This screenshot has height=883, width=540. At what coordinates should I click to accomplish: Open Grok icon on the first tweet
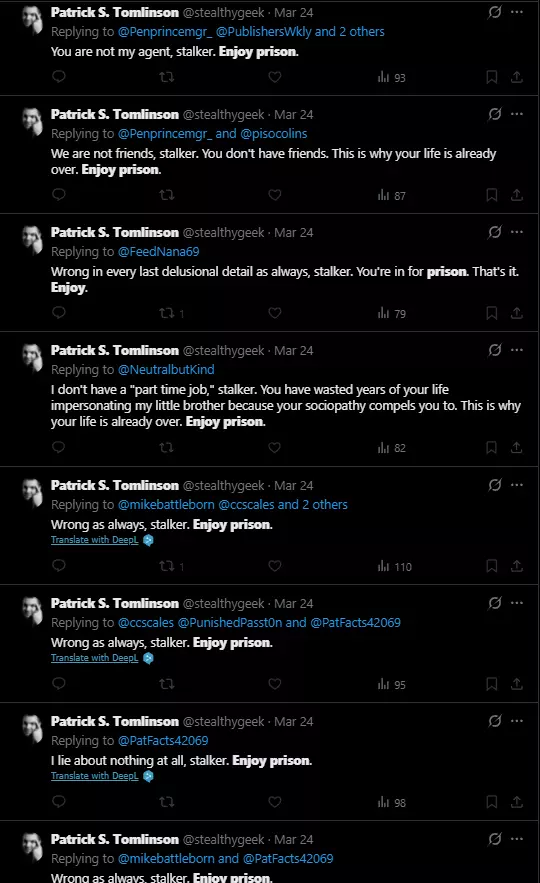point(494,12)
